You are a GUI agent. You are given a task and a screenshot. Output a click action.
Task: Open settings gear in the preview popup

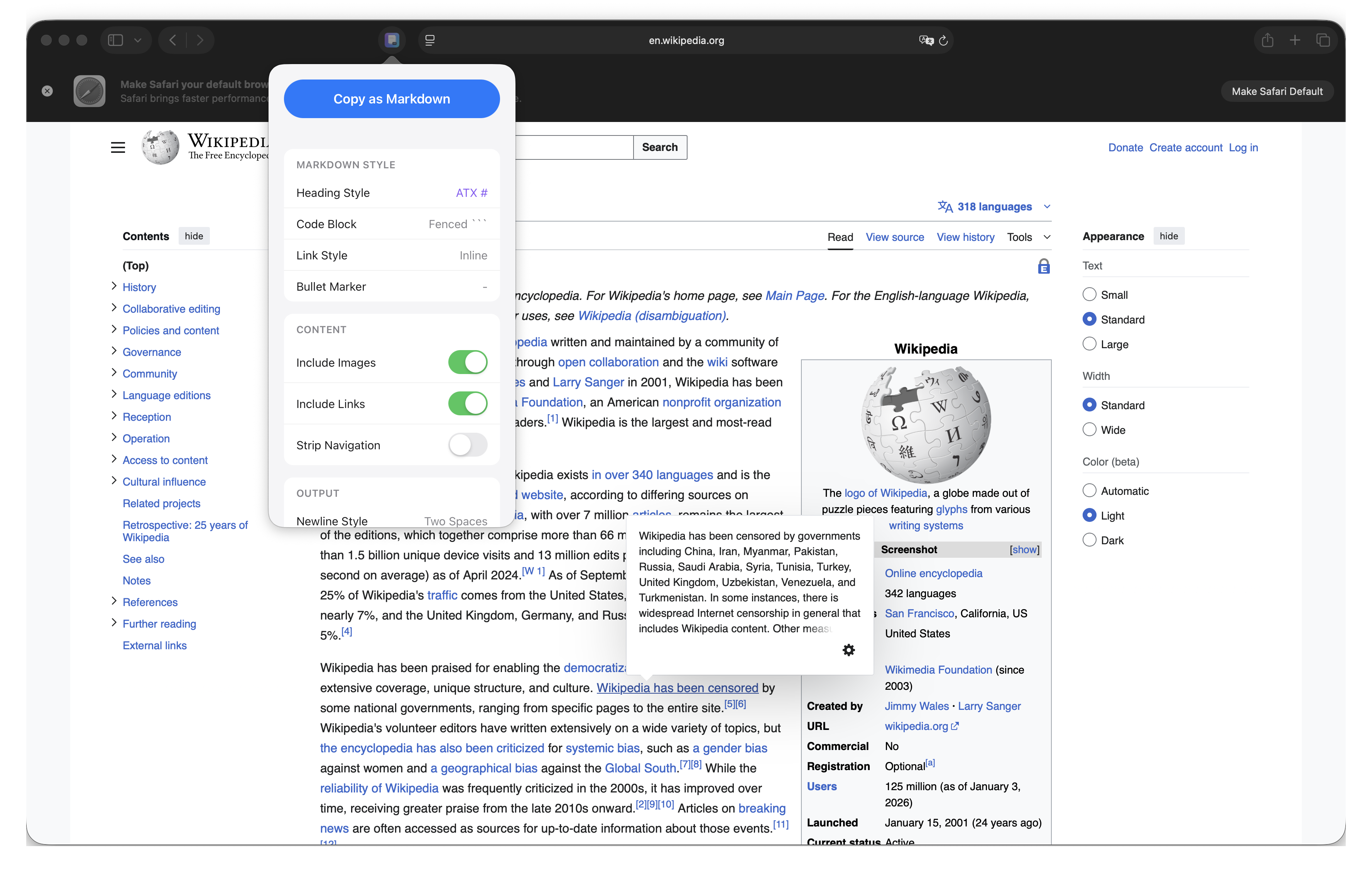click(x=848, y=650)
